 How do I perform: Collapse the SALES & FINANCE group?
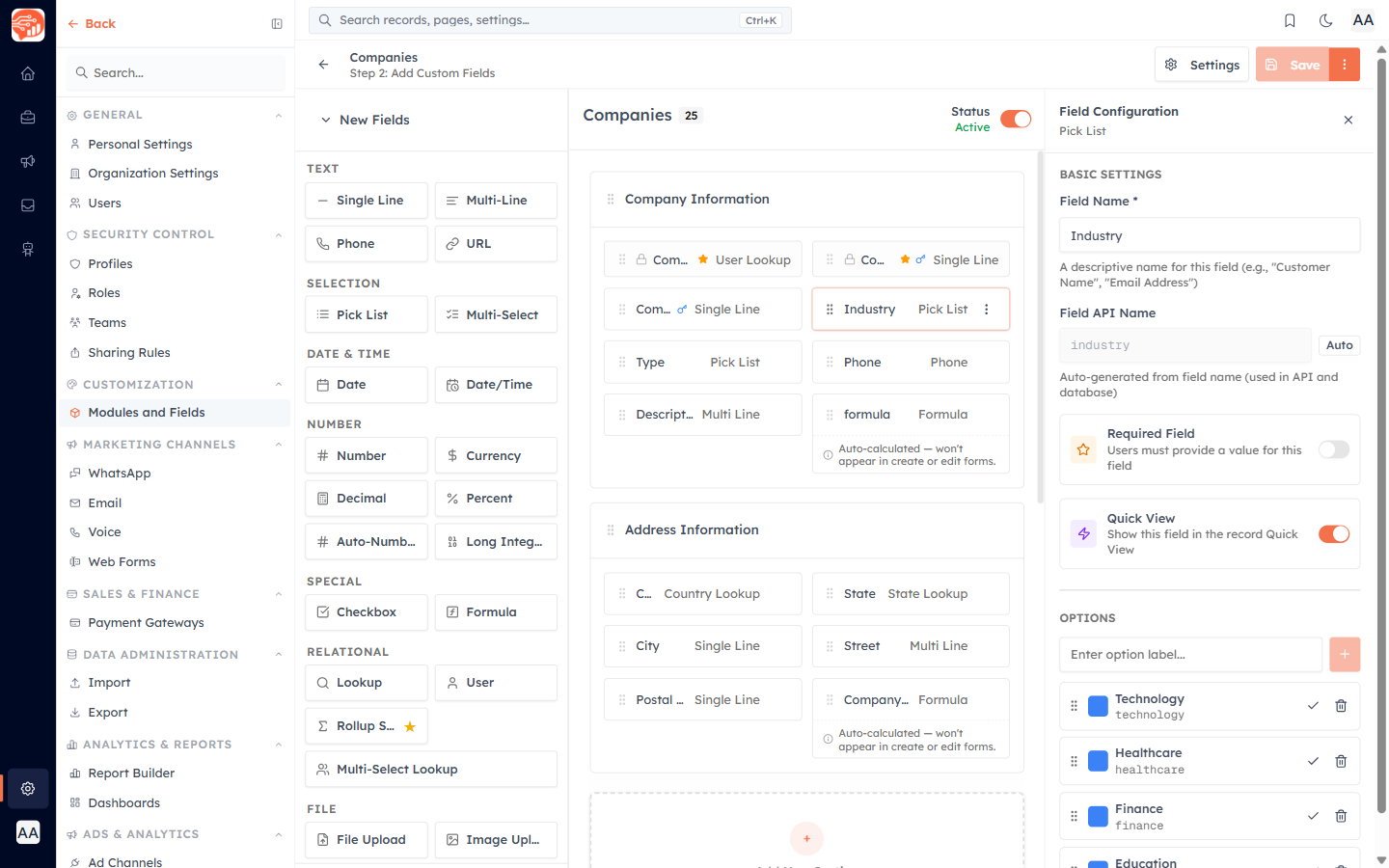tap(279, 594)
